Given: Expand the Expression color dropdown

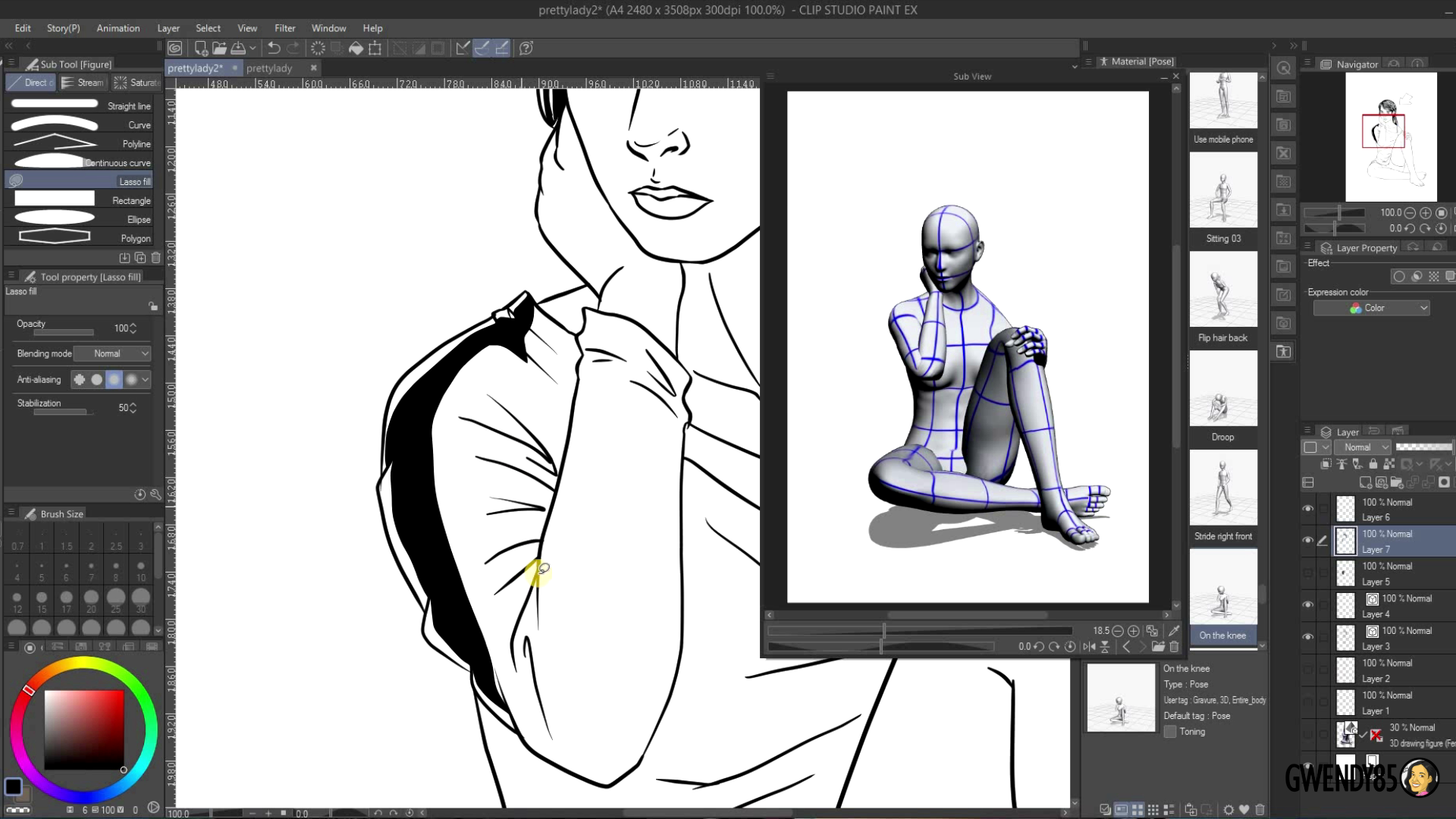Looking at the screenshot, I should coord(1371,308).
